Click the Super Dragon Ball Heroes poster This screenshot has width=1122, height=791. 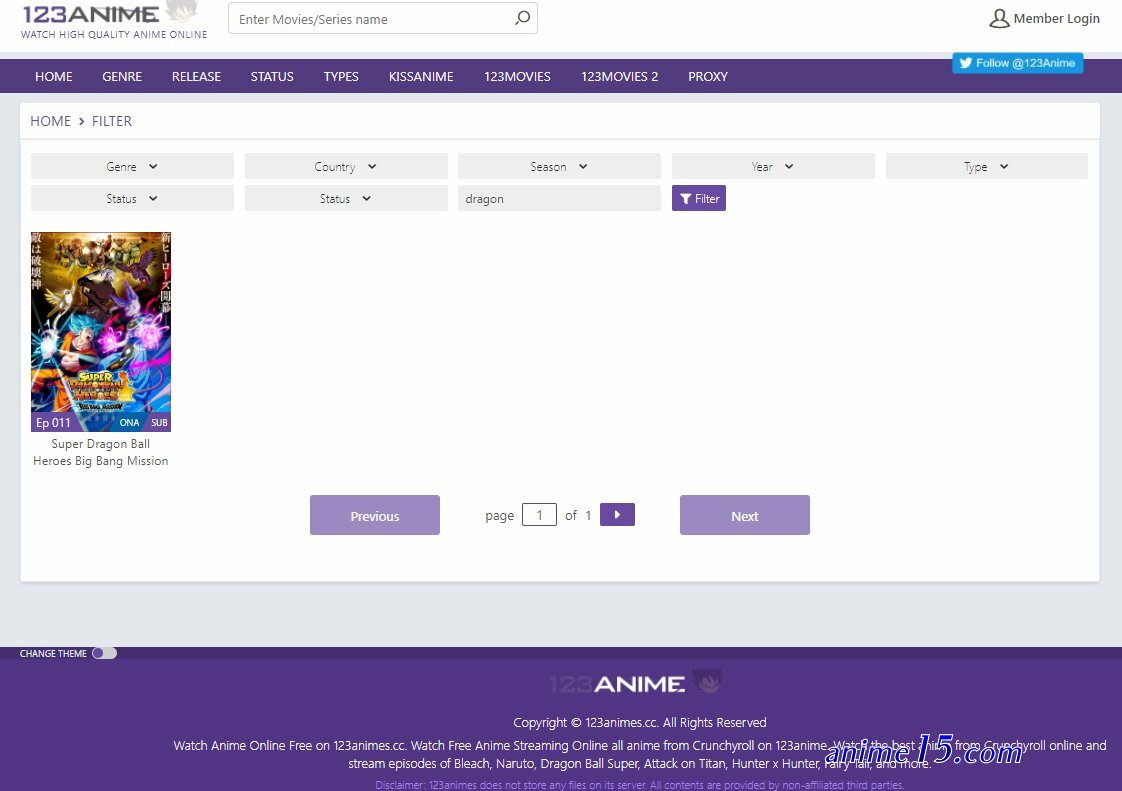tap(101, 331)
